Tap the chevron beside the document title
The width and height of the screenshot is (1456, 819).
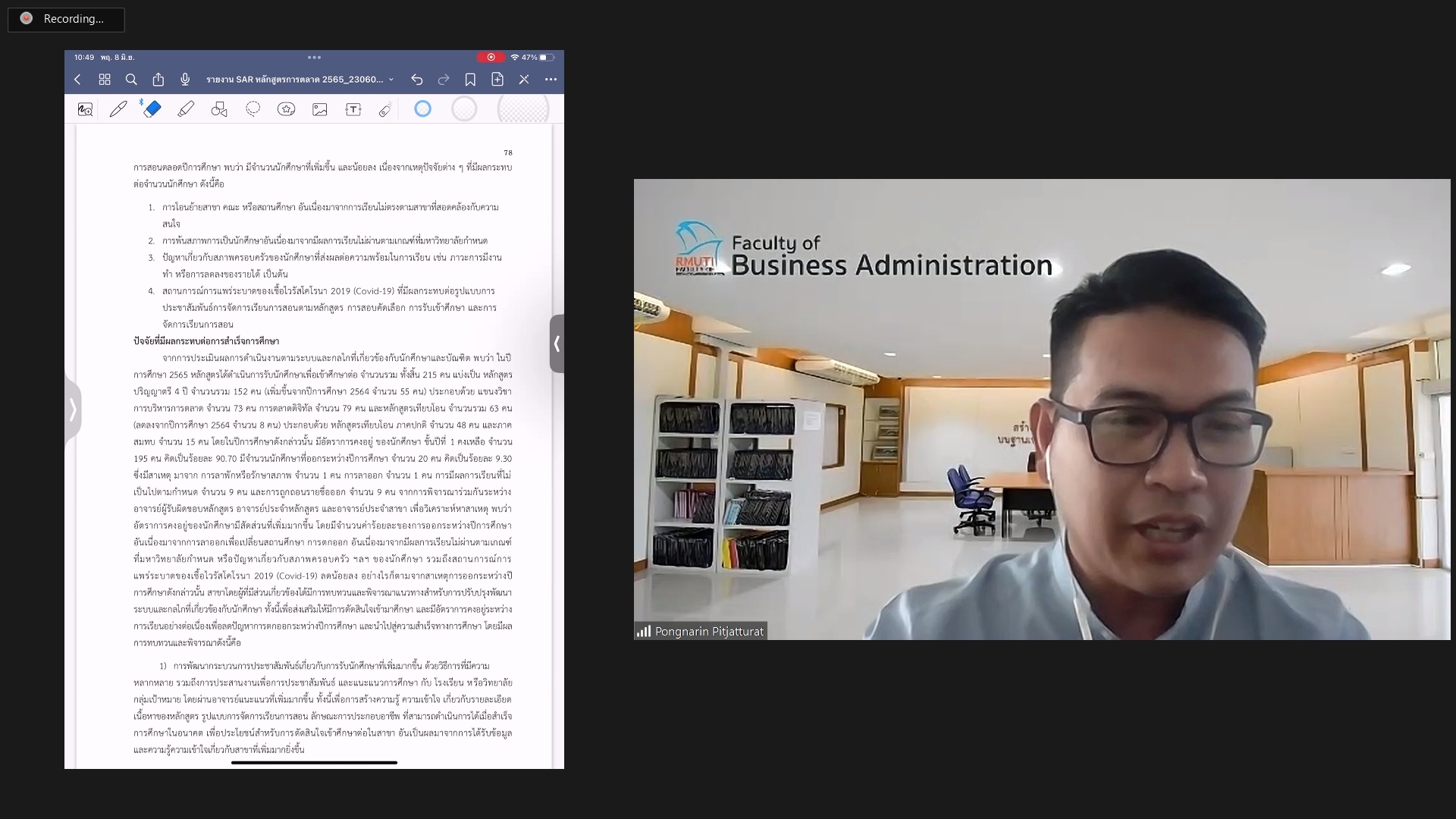point(391,79)
